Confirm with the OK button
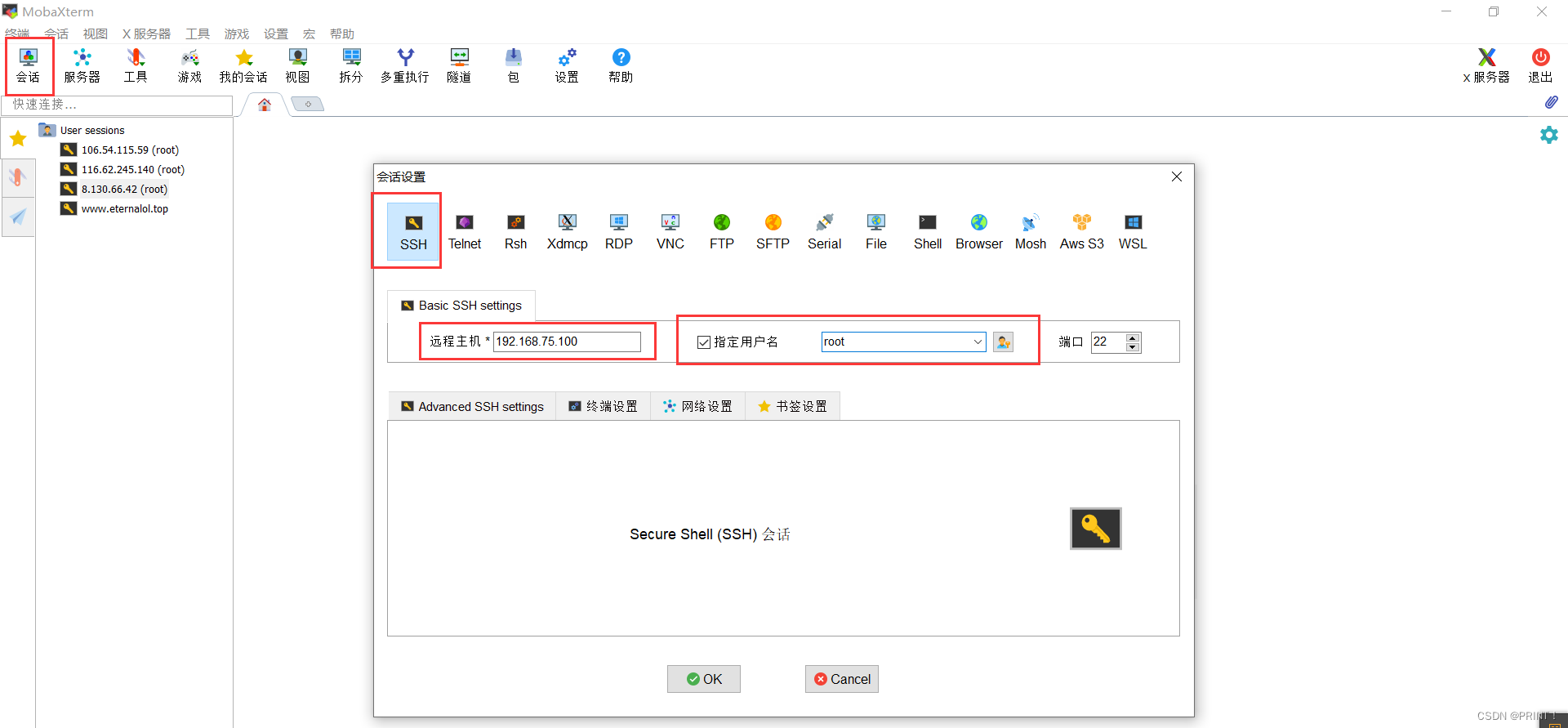 704,679
